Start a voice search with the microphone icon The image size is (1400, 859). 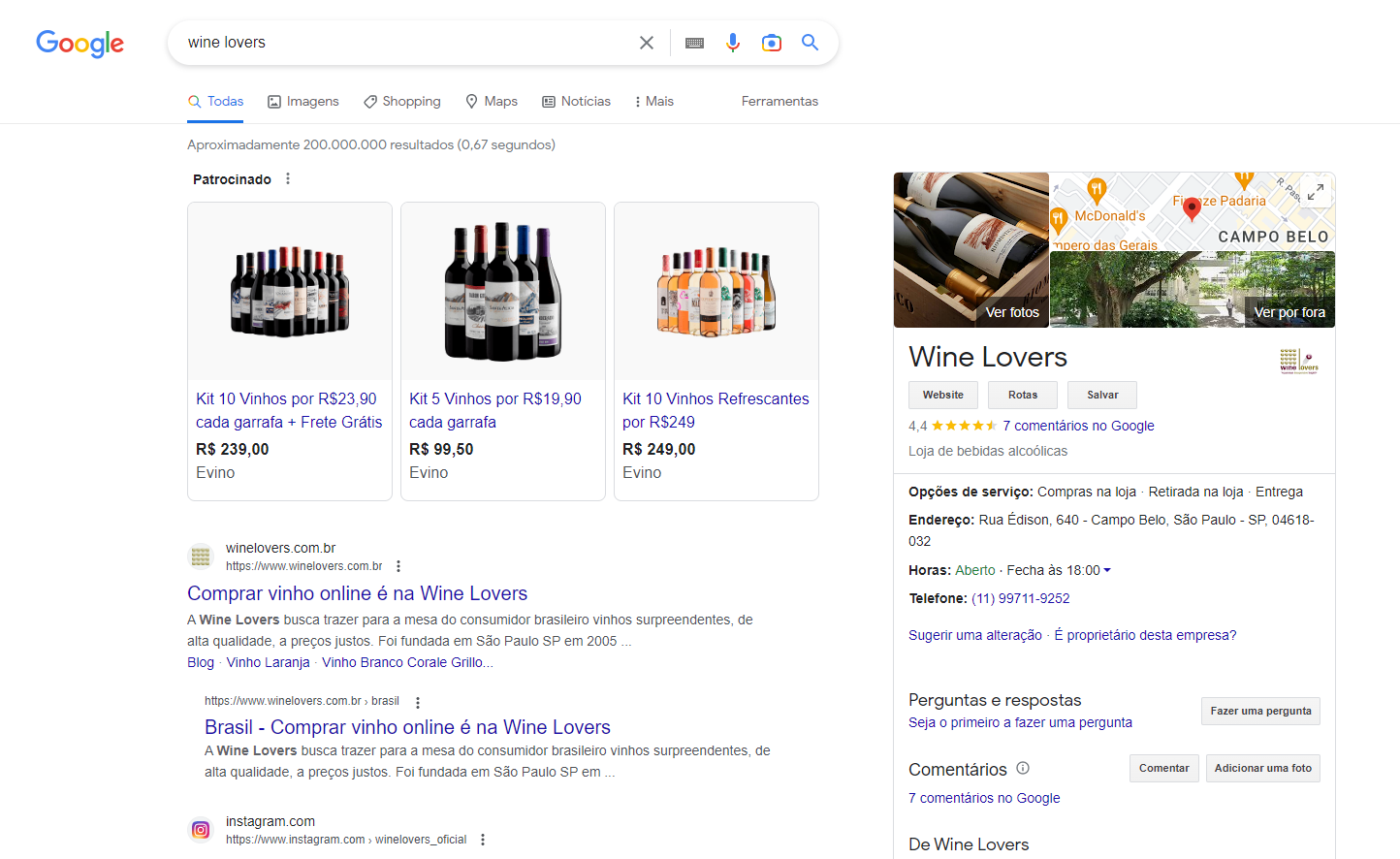click(x=733, y=43)
